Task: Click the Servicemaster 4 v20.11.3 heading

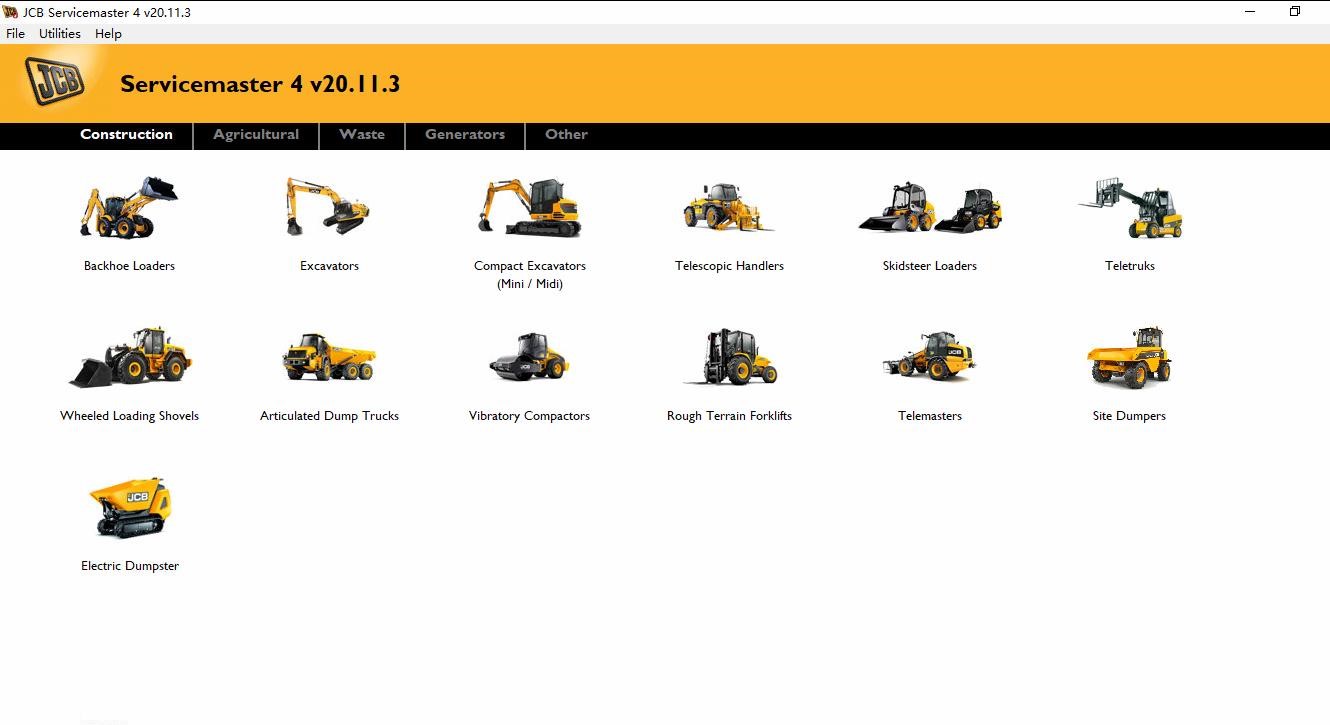Action: pyautogui.click(x=260, y=84)
